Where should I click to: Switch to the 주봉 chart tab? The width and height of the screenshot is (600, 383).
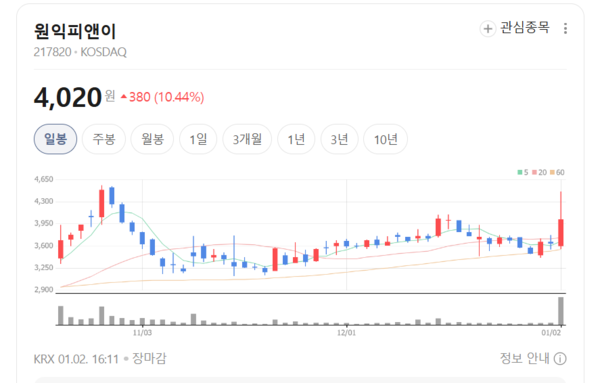104,139
